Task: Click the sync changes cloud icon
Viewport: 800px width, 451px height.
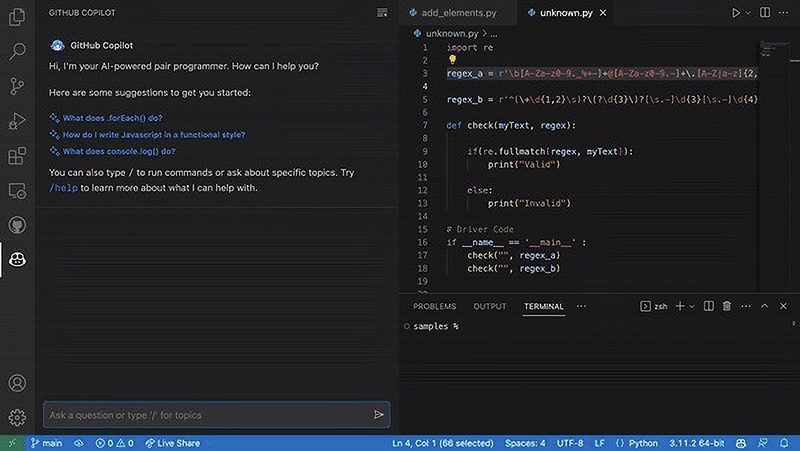Action: pyautogui.click(x=79, y=443)
